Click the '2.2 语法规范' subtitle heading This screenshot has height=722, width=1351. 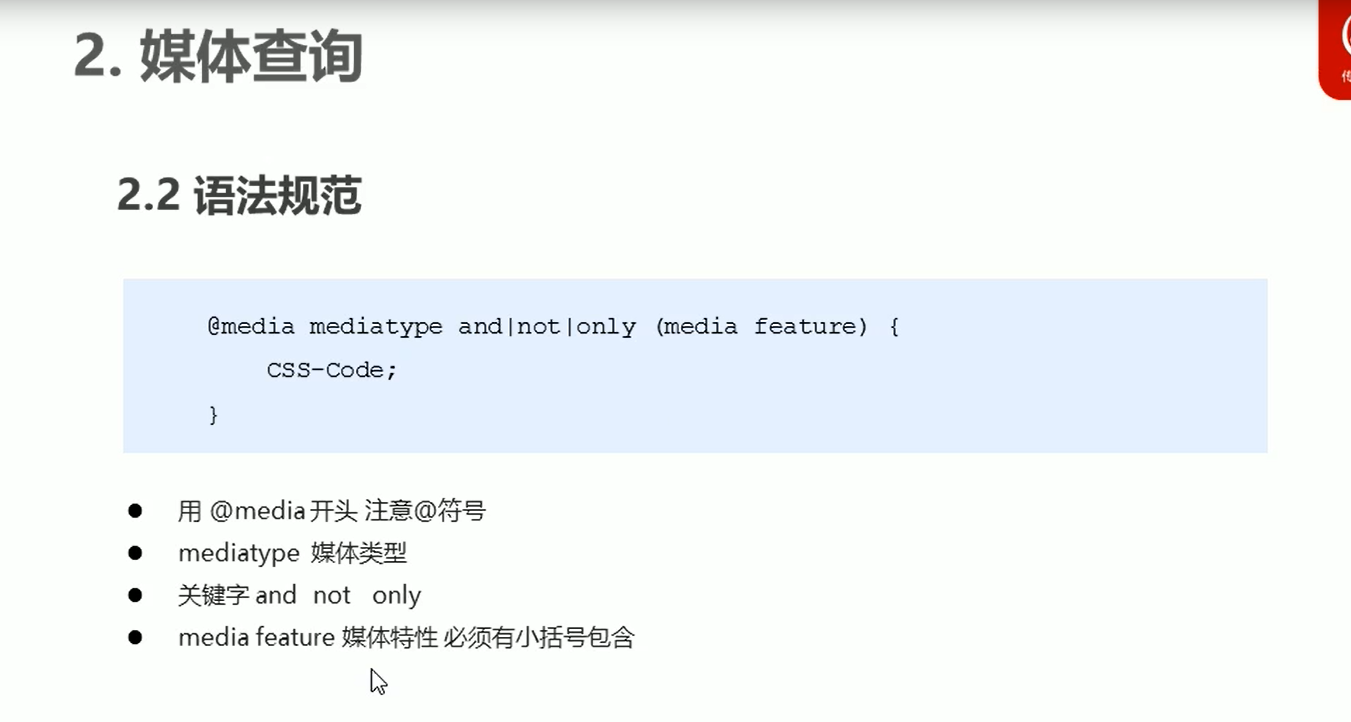point(239,196)
